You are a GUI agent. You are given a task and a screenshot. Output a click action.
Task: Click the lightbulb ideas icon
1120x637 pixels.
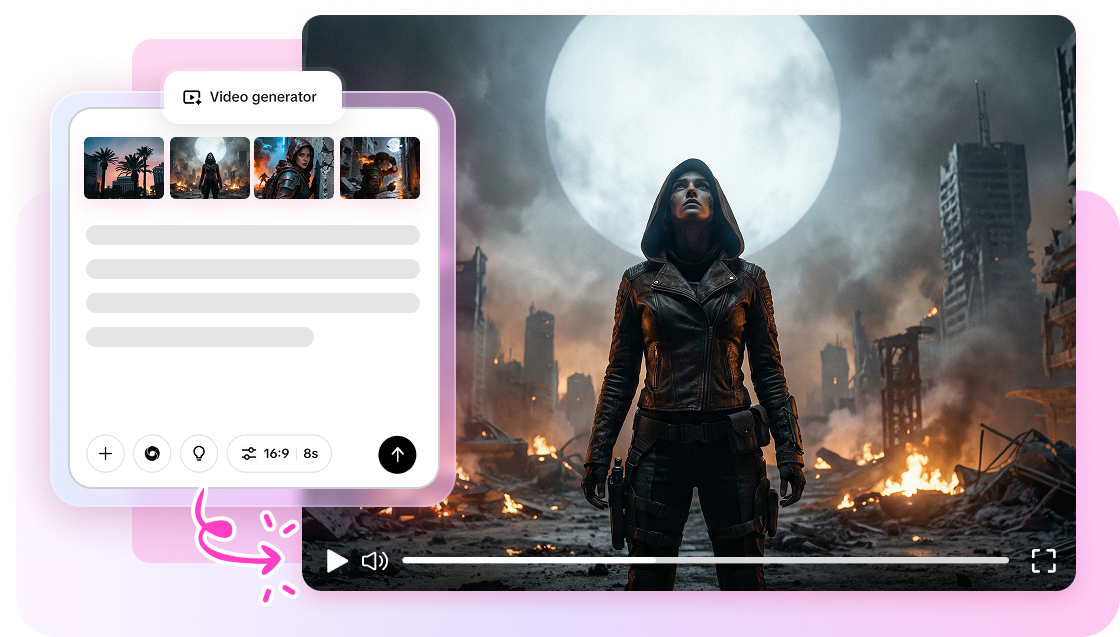click(199, 453)
